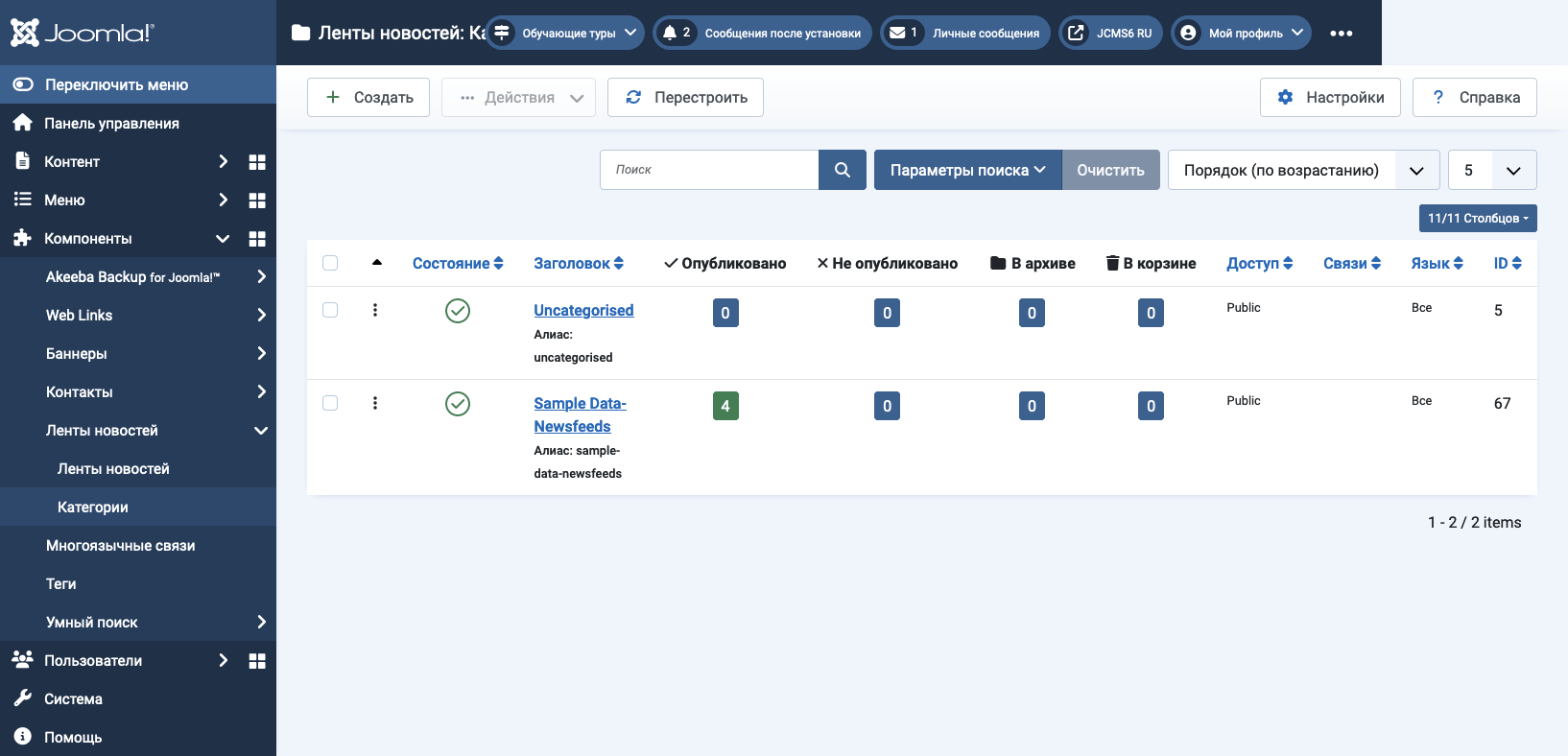Image resolution: width=1568 pixels, height=756 pixels.
Task: Tick the select-all checkbox in table header
Action: click(330, 263)
